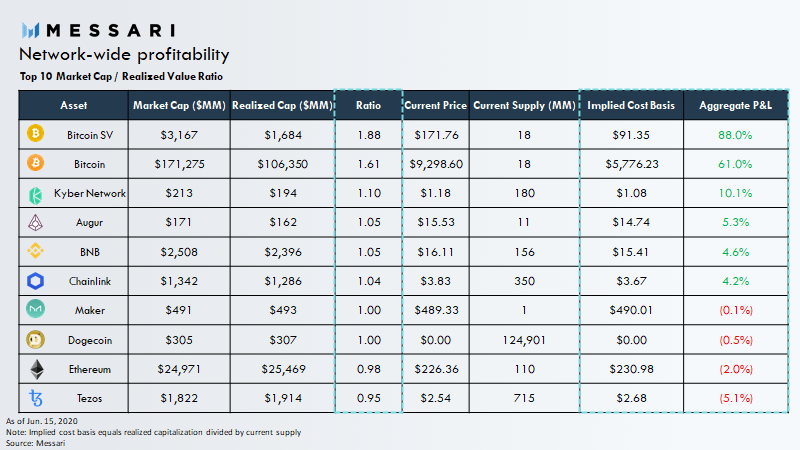The height and width of the screenshot is (450, 800).
Task: Click the Aggregate P&L column header
Action: [x=736, y=105]
